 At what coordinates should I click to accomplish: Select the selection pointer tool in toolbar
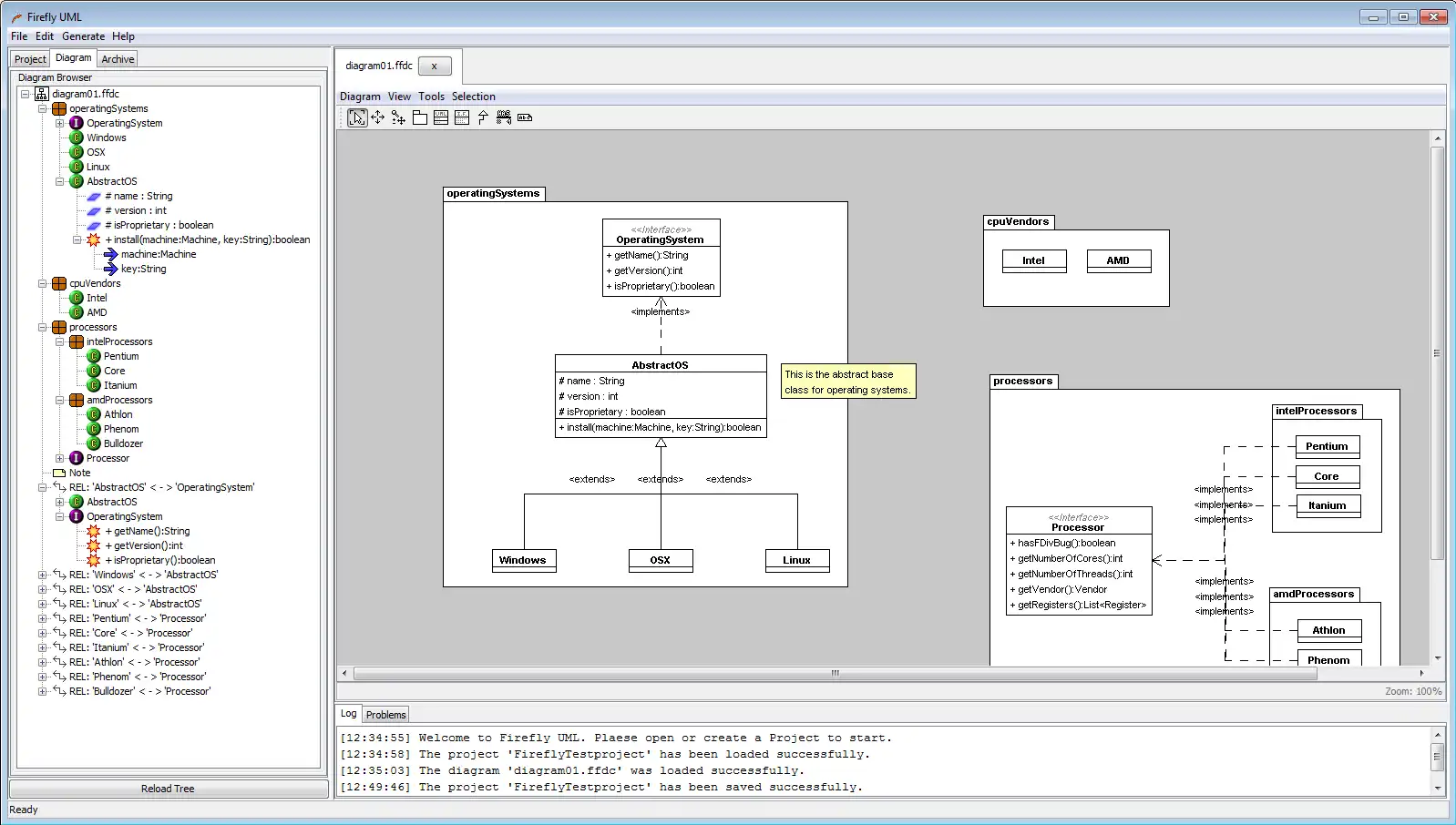(x=357, y=117)
